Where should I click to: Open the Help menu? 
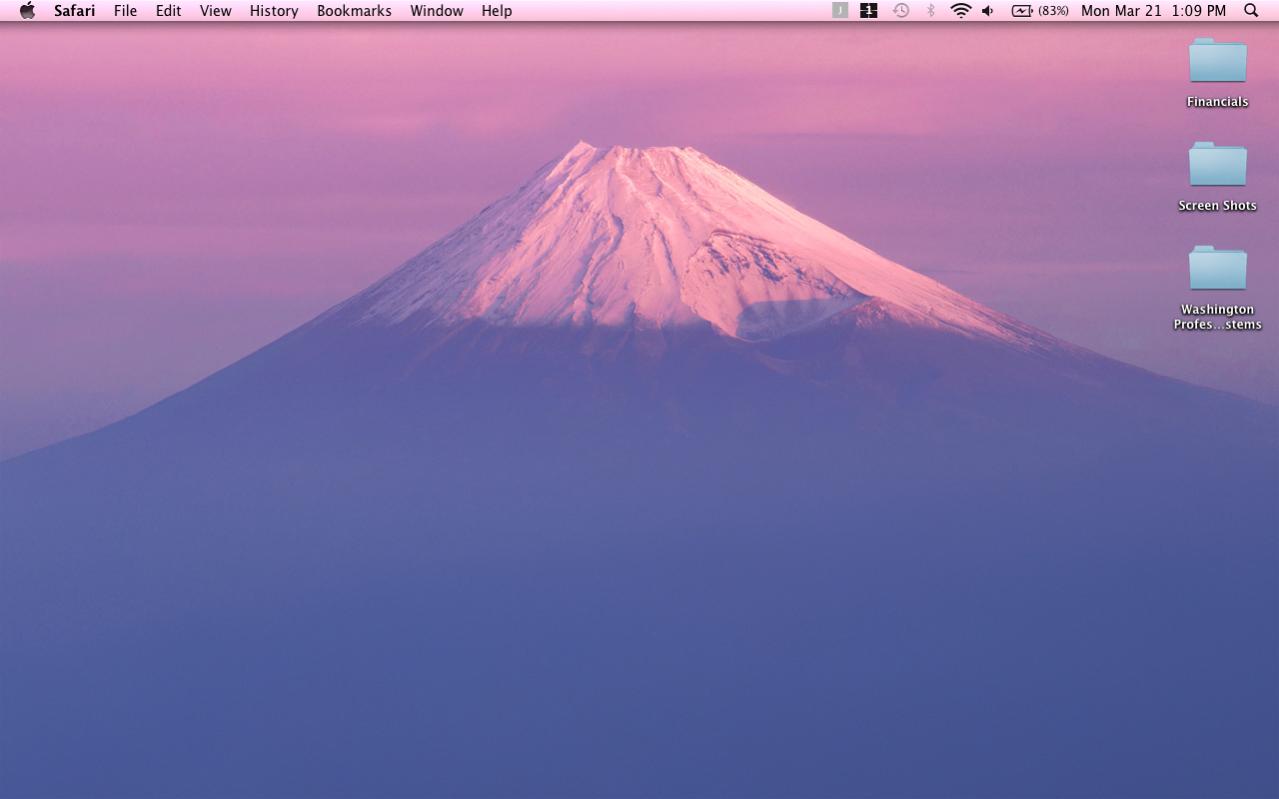tap(496, 11)
